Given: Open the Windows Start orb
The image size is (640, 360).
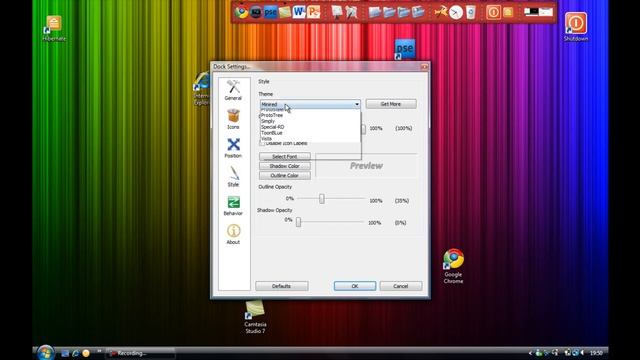Looking at the screenshot, I should (x=45, y=353).
